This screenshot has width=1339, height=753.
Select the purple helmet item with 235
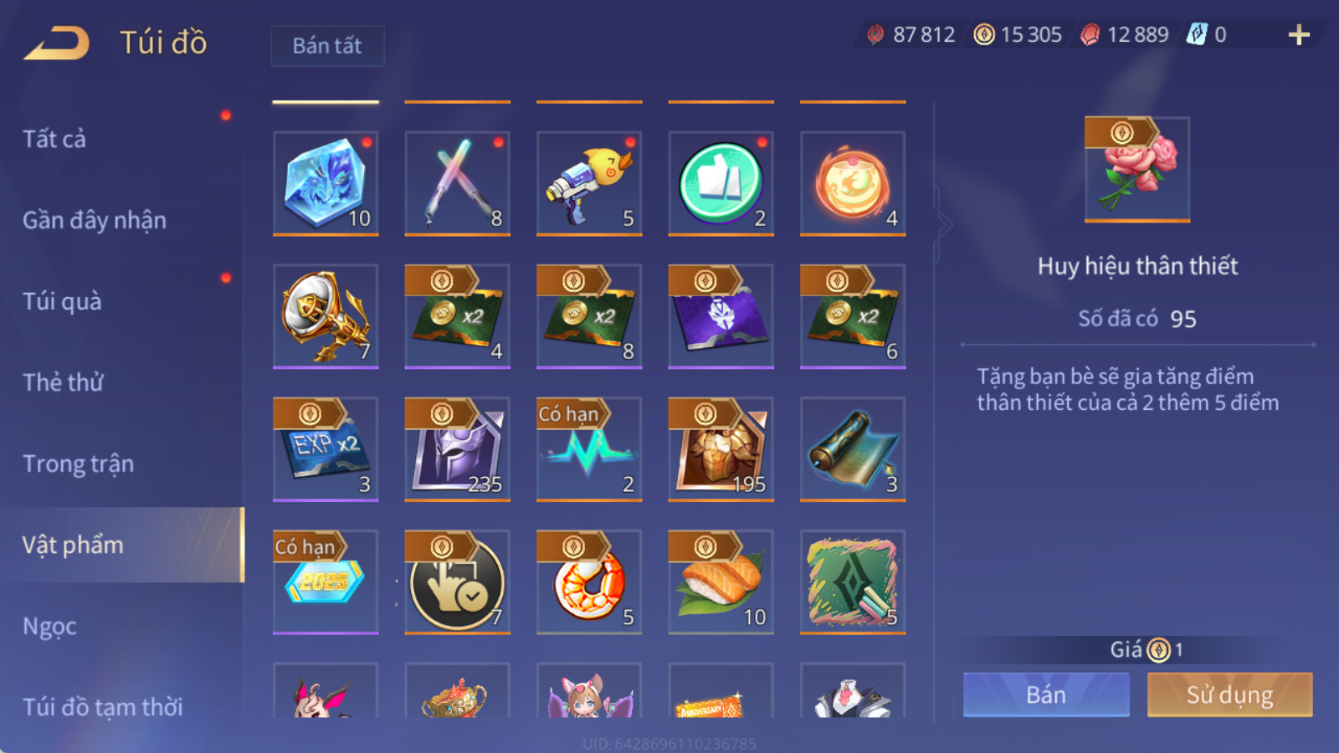[x=458, y=449]
